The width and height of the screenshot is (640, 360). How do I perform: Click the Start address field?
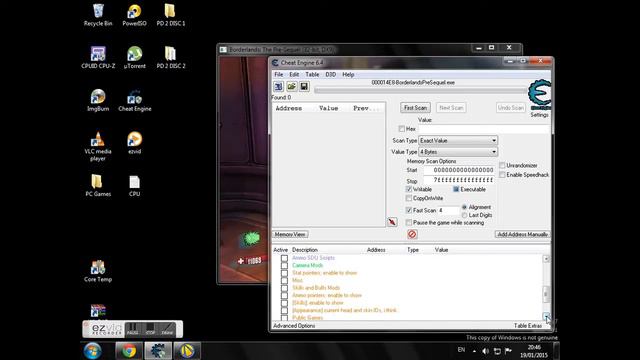tap(459, 170)
